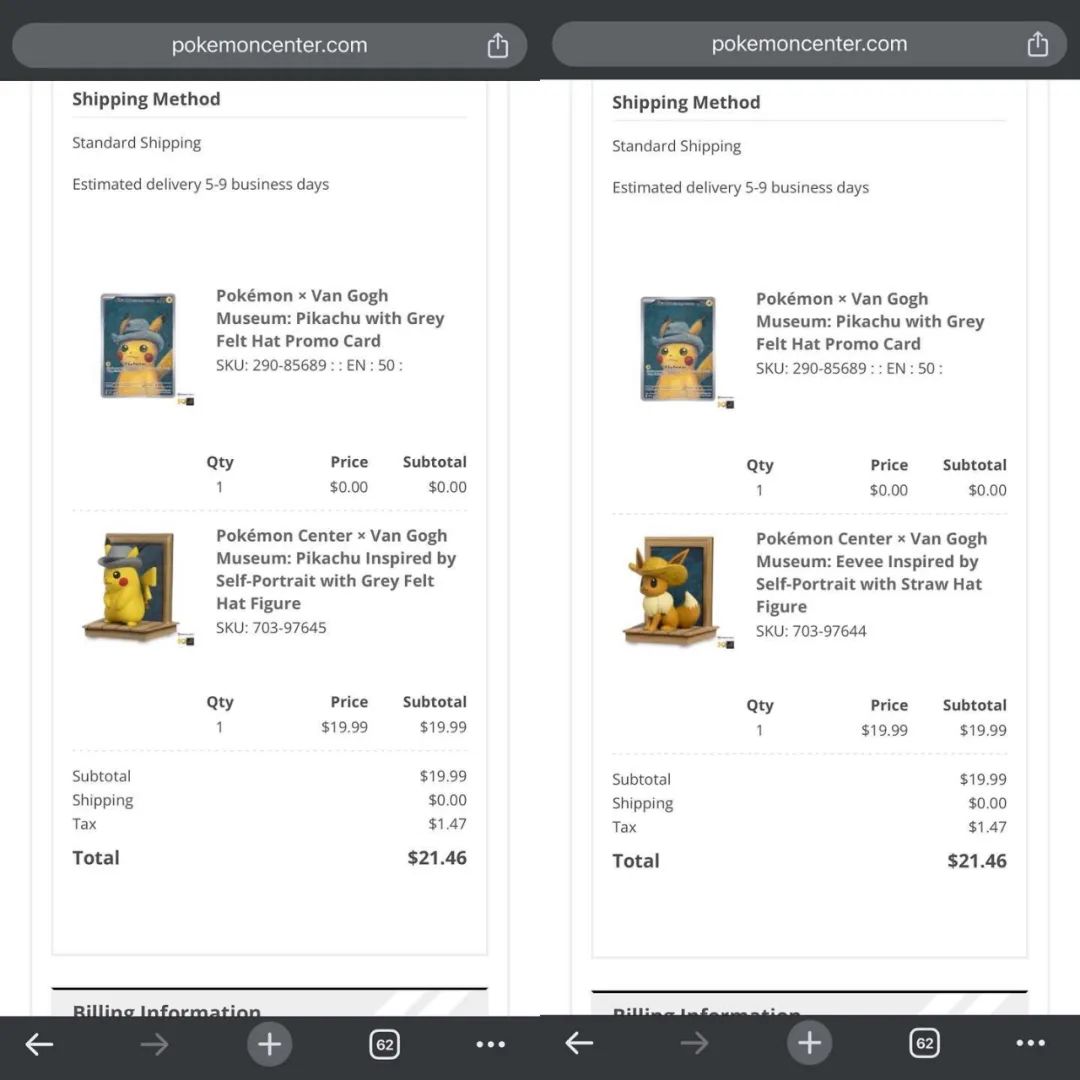
Task: Open the Pikachu Promo Card title in left screenshot
Action: click(331, 318)
